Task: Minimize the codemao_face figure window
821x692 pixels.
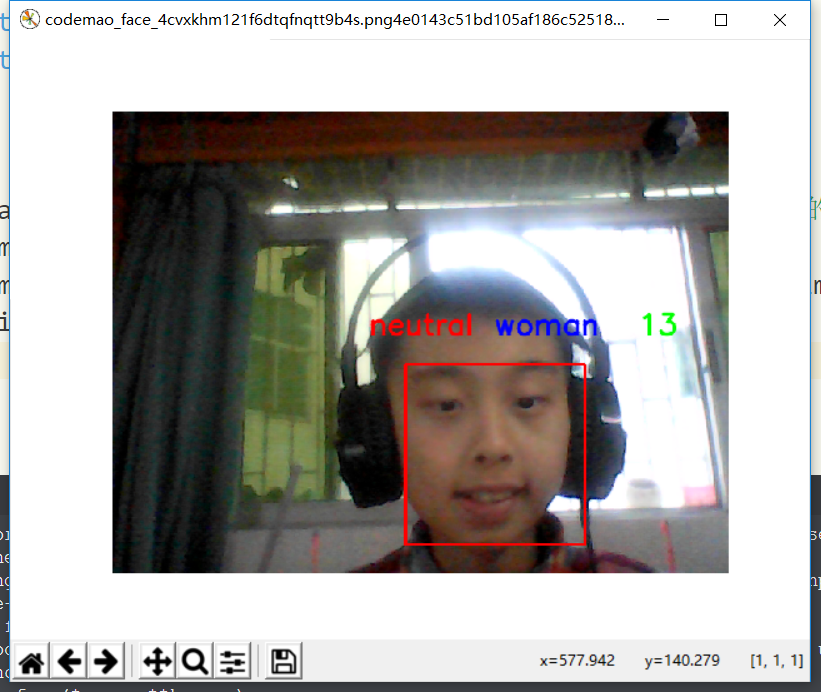Action: click(663, 20)
